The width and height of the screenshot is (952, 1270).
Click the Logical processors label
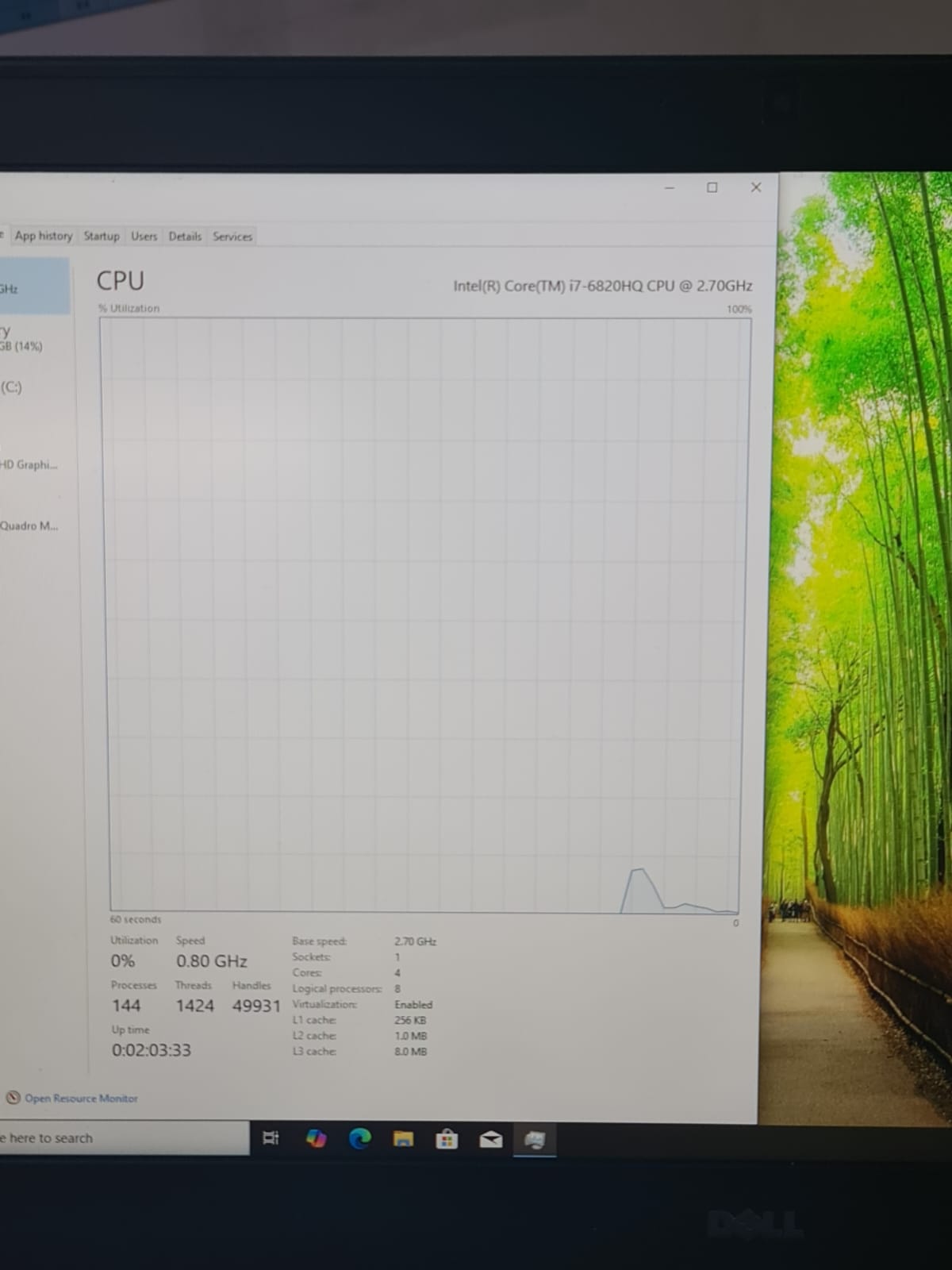(337, 988)
